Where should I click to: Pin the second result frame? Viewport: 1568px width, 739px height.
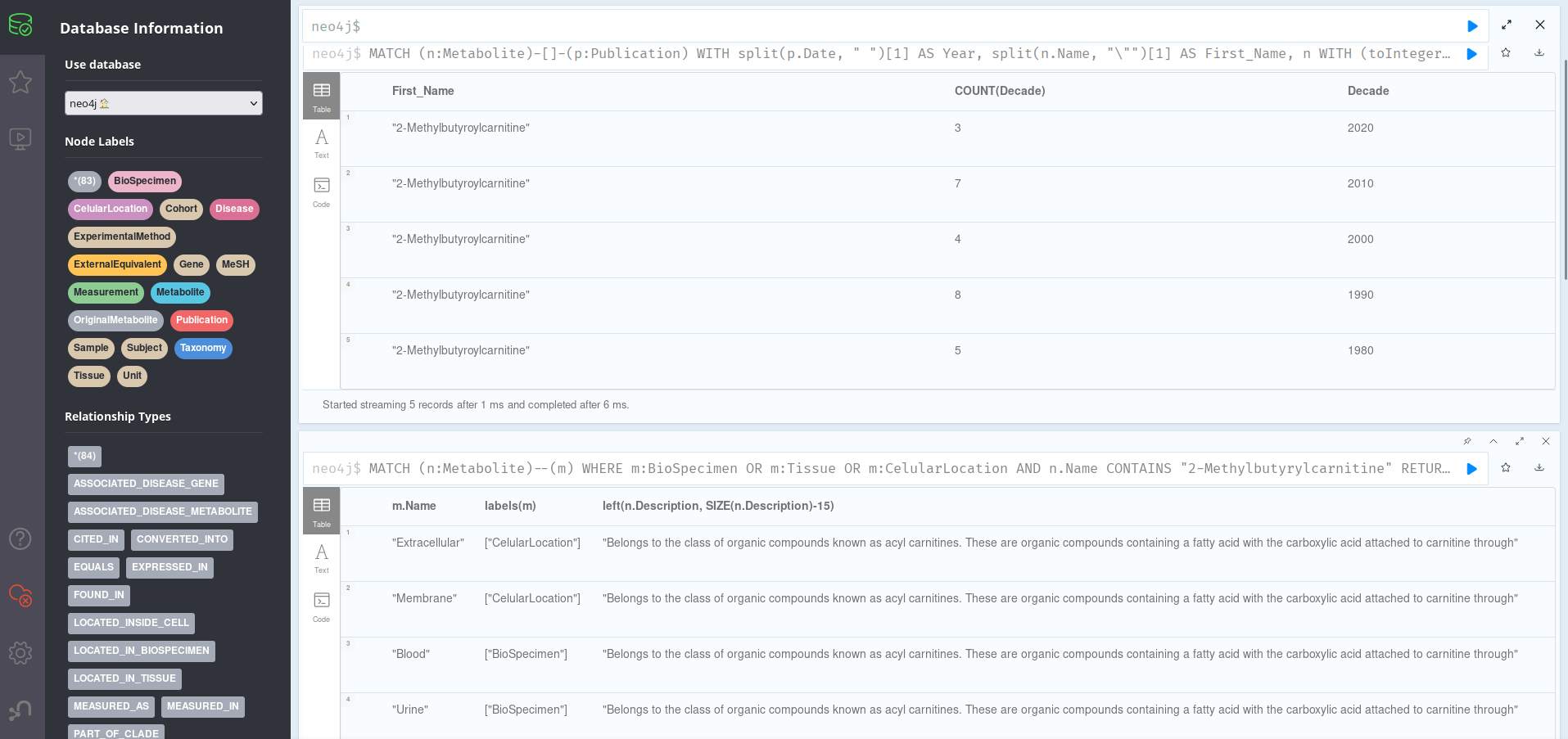click(1467, 441)
